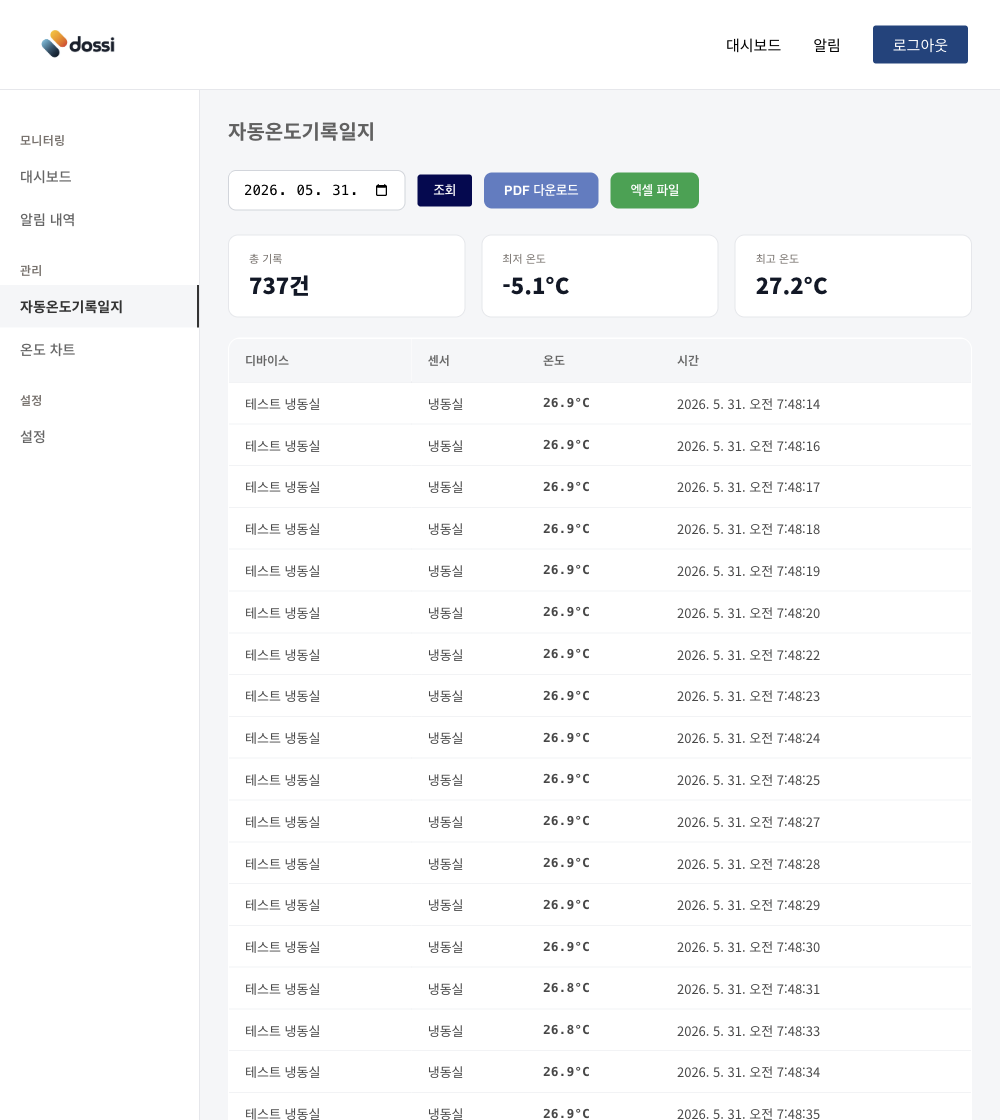Click the timestamp 오전 7:48:23
The height and width of the screenshot is (1120, 1000).
[749, 696]
